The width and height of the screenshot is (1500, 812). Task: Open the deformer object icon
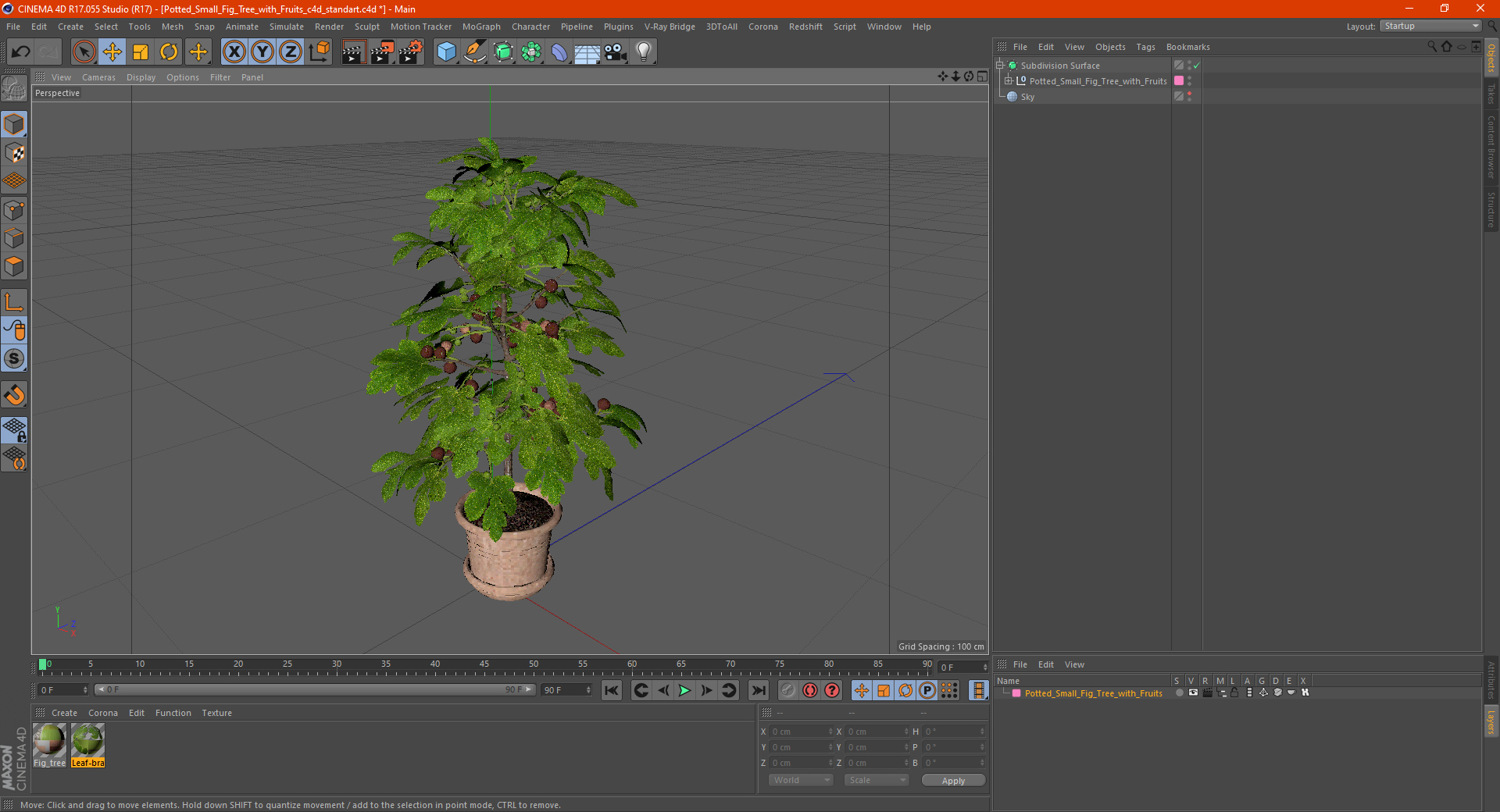click(559, 52)
